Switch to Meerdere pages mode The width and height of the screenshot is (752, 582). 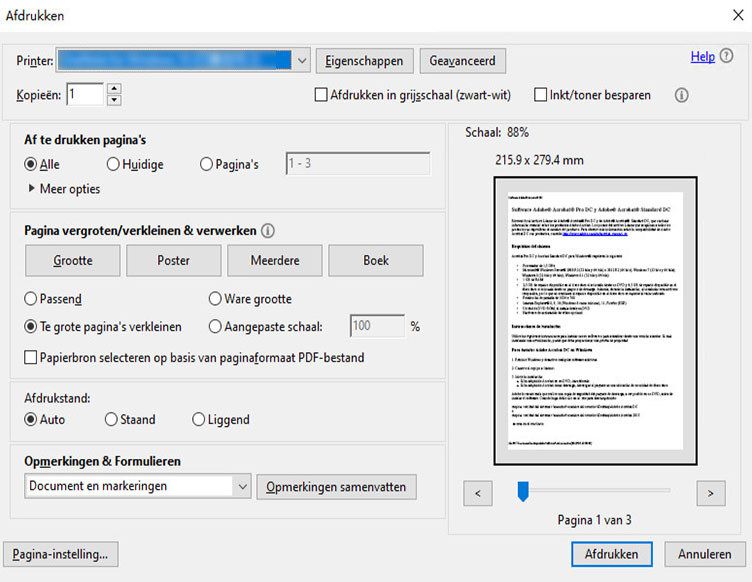275,260
